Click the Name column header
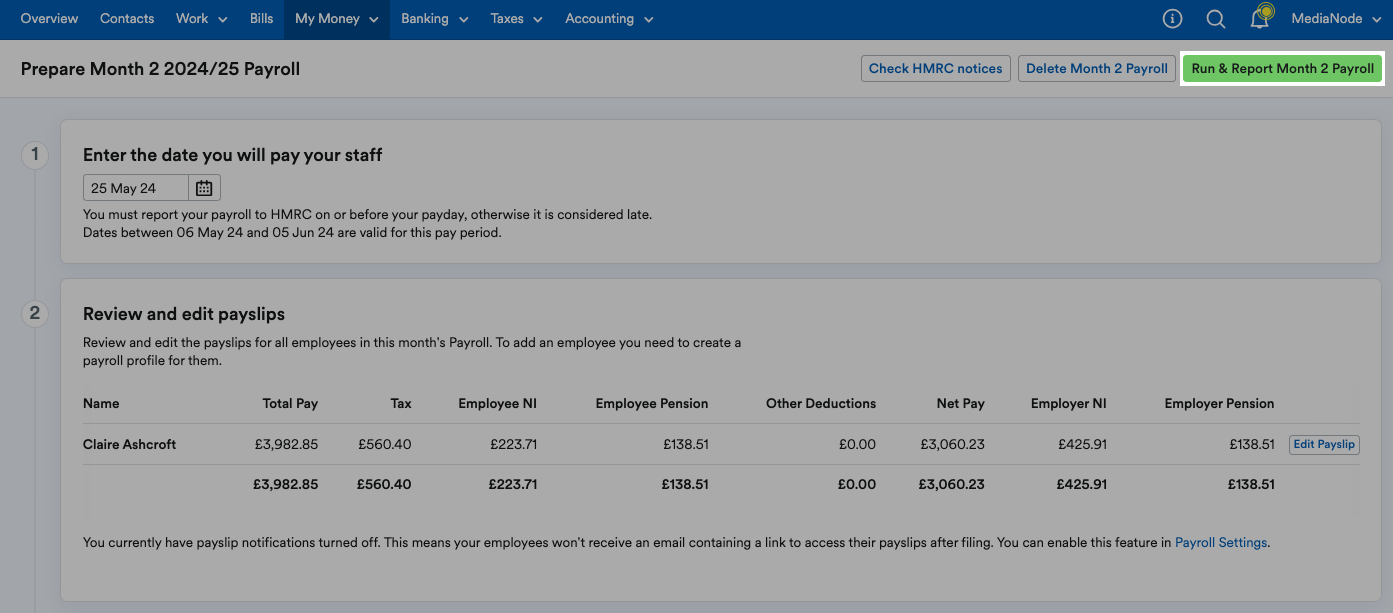 tap(101, 404)
